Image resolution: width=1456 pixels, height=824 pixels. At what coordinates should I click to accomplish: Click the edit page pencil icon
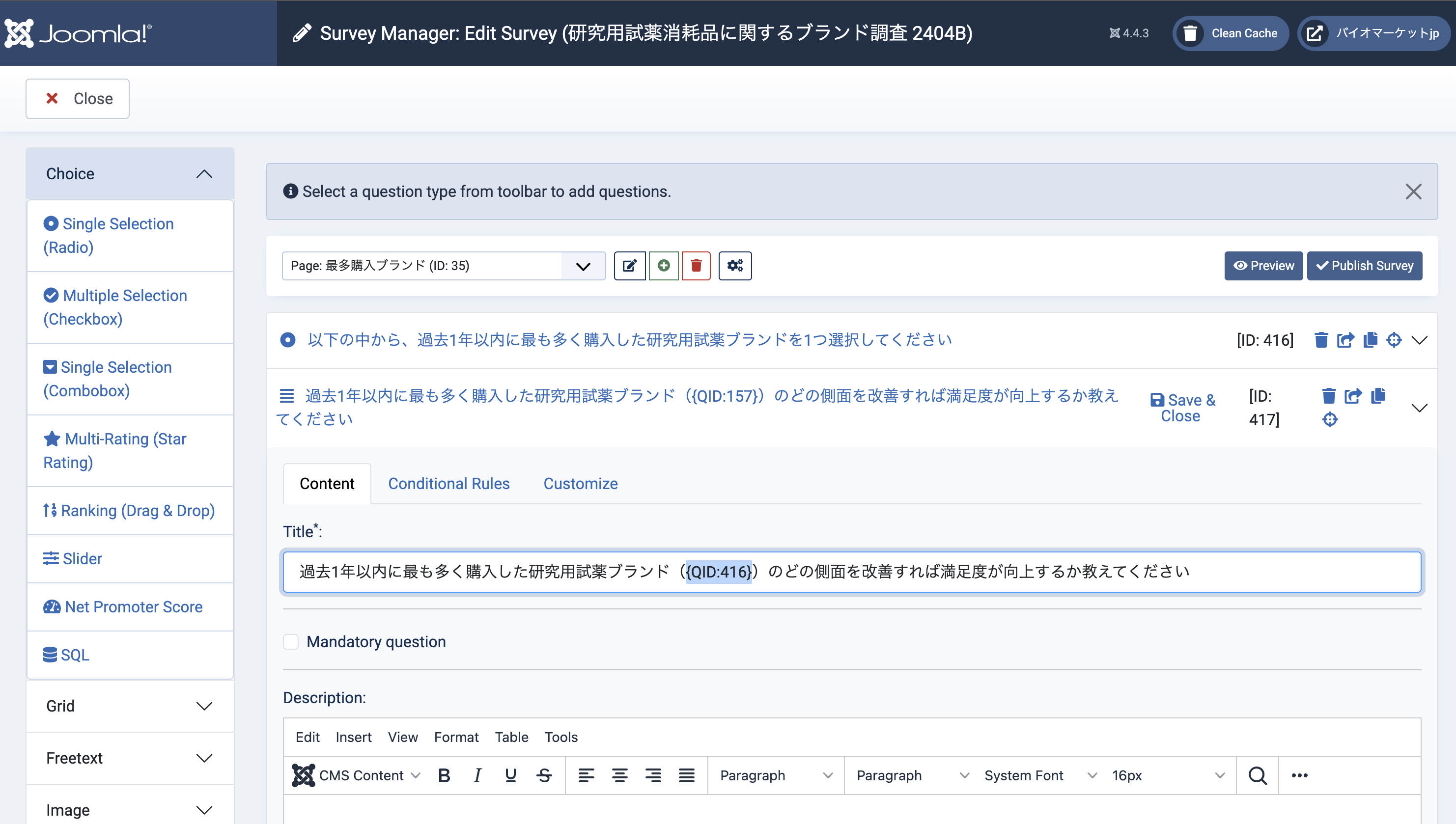[x=629, y=266]
